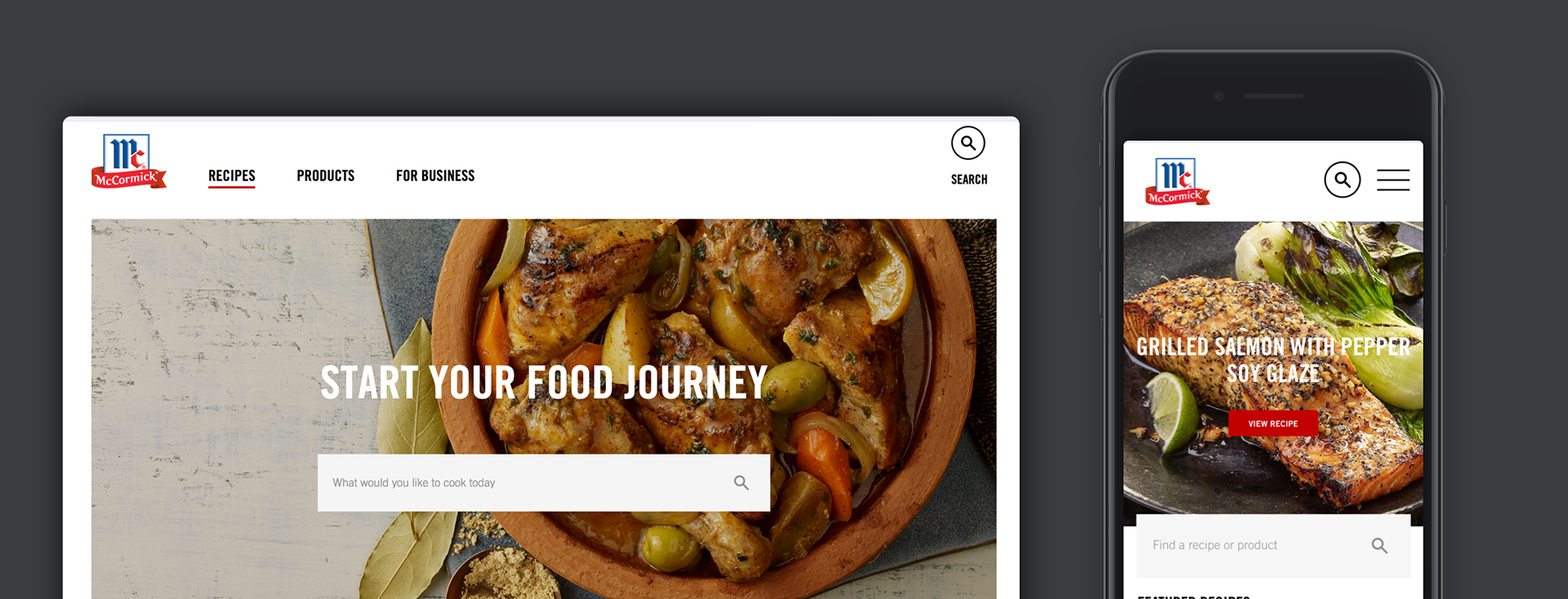Viewport: 1568px width, 599px height.
Task: Open the Products navigation item
Action: [325, 175]
